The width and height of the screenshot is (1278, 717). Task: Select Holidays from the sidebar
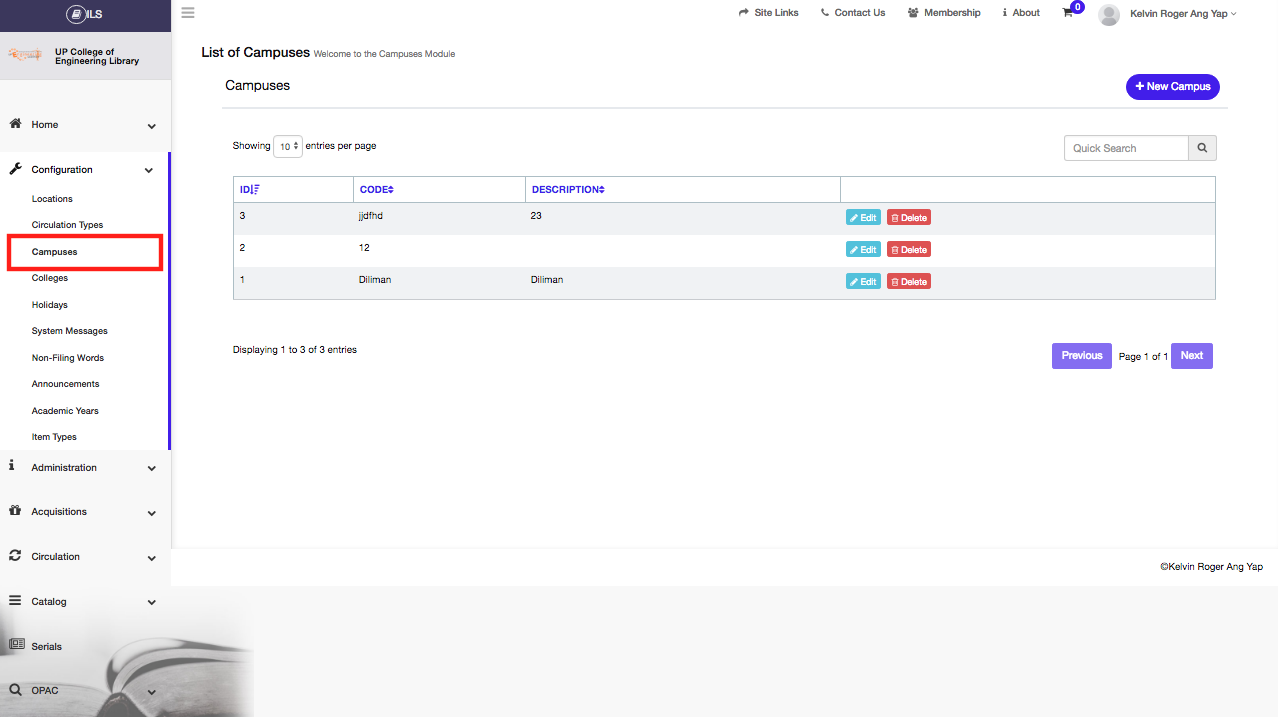point(50,305)
